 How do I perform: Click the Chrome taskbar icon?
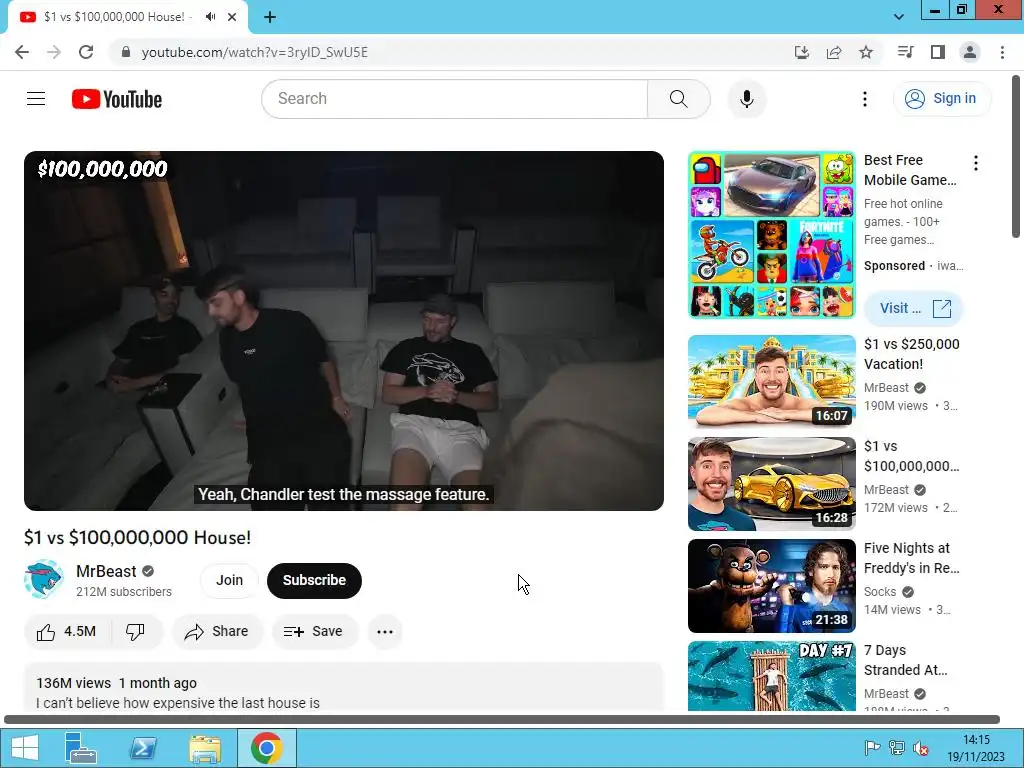pos(266,747)
